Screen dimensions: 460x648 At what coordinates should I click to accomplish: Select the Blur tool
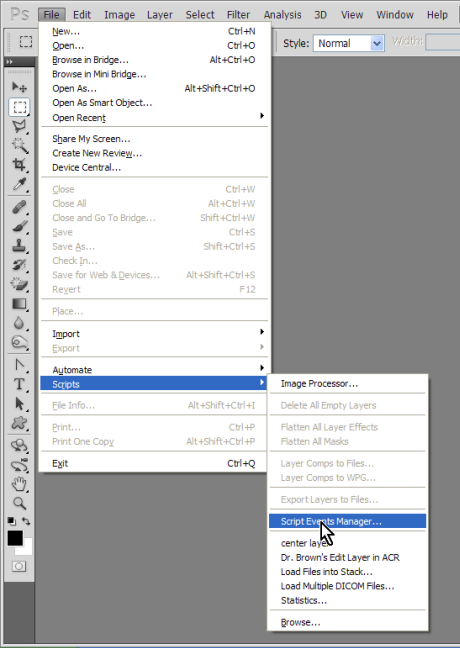pyautogui.click(x=19, y=323)
